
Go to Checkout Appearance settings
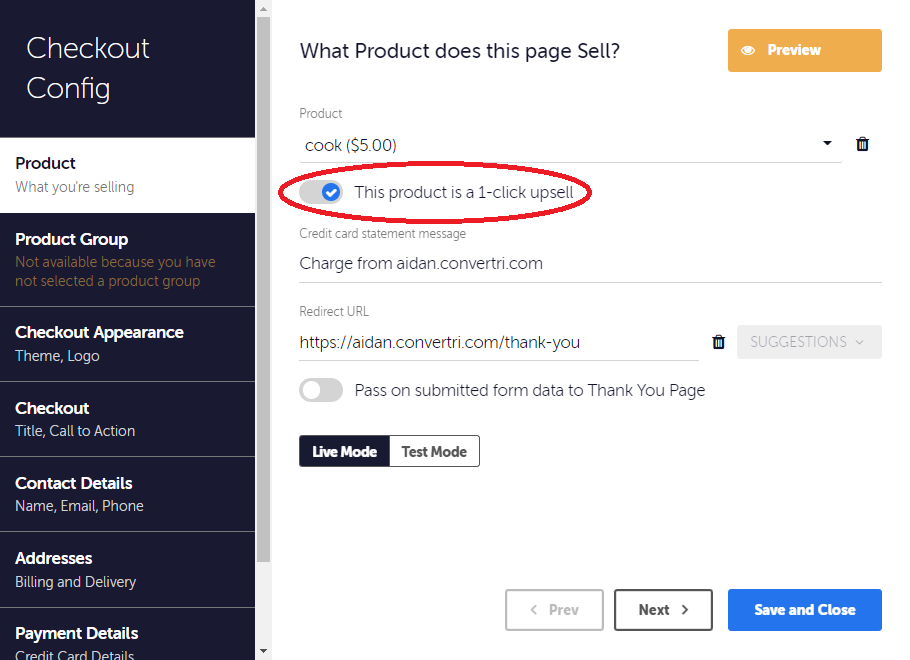(127, 343)
